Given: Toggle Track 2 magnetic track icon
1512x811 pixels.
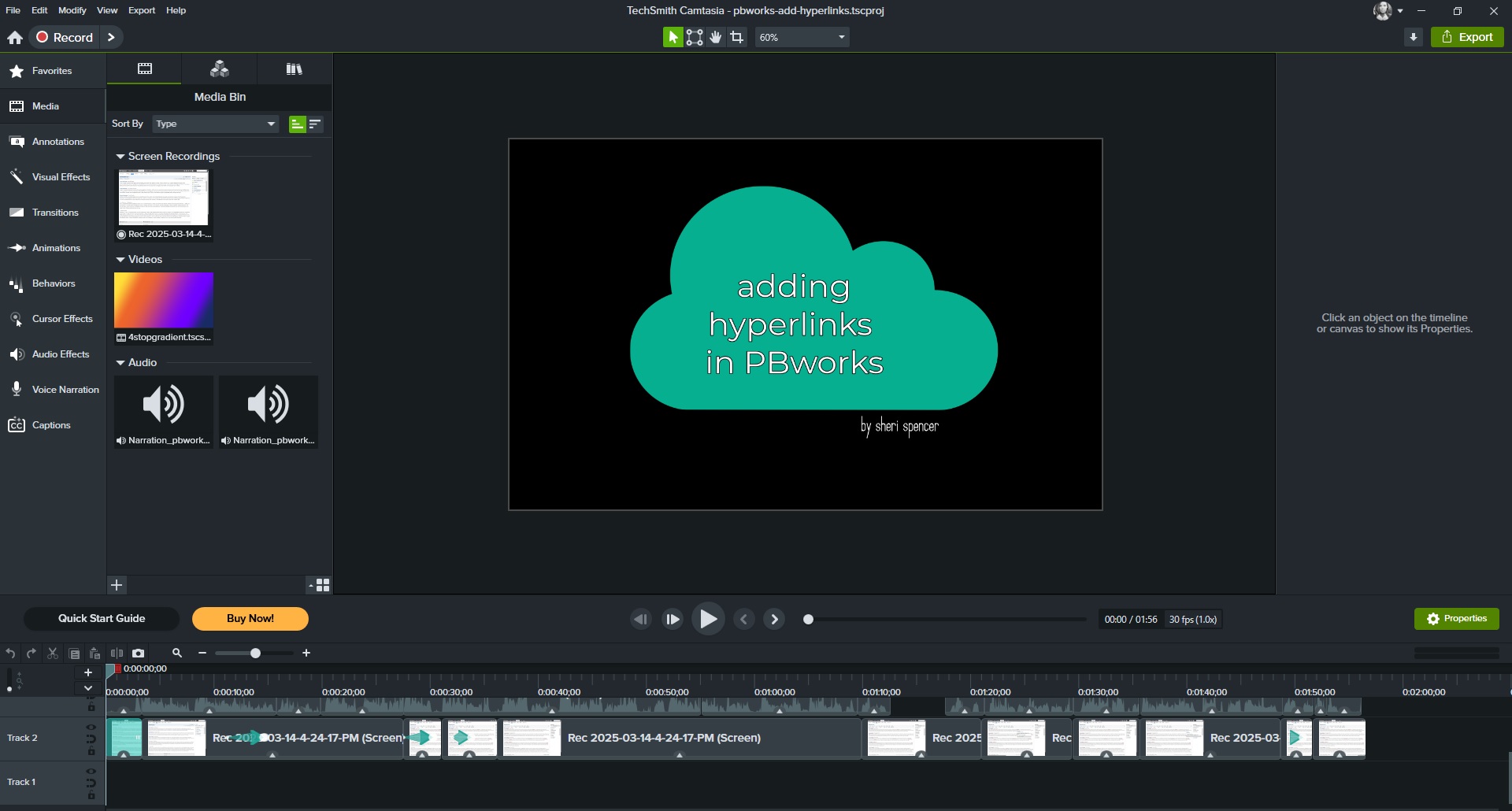Looking at the screenshot, I should coord(91,739).
